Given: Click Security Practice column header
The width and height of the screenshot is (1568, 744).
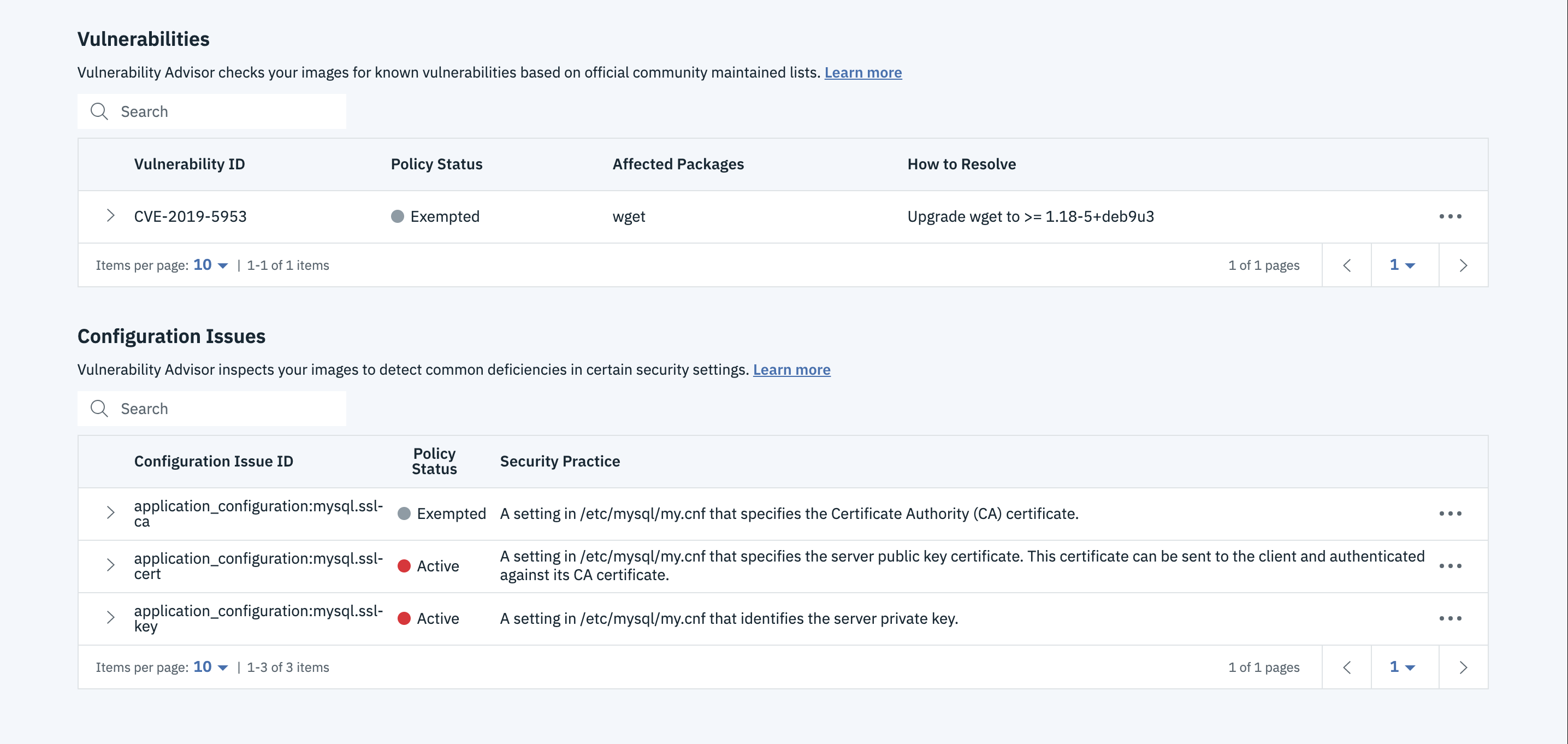Looking at the screenshot, I should [x=560, y=462].
